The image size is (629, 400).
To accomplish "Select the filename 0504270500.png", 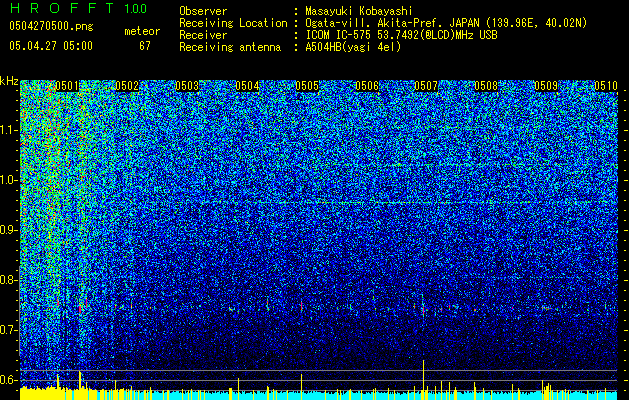I will tap(51, 26).
